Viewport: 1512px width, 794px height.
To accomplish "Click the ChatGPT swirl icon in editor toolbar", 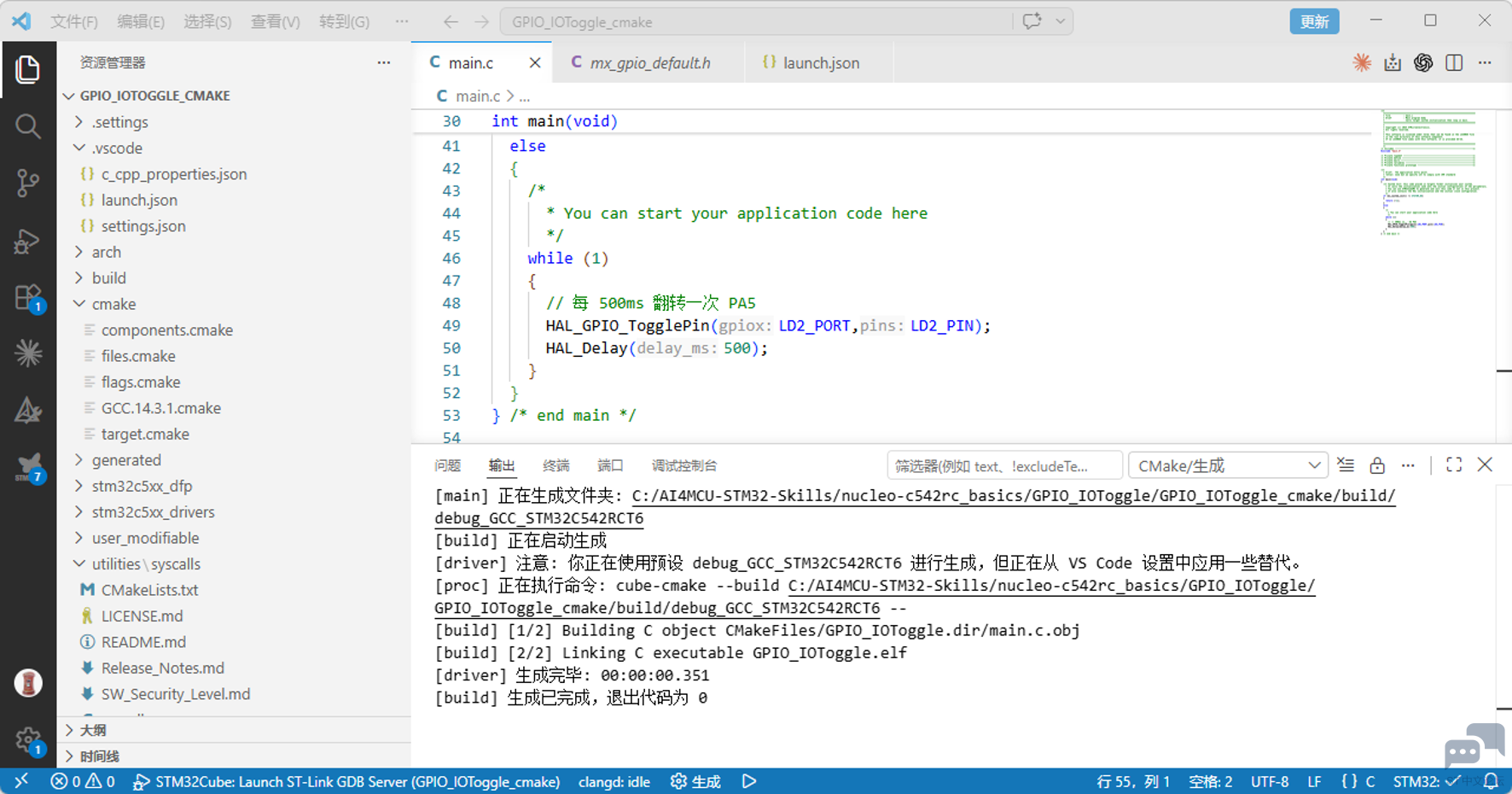I will (1423, 62).
